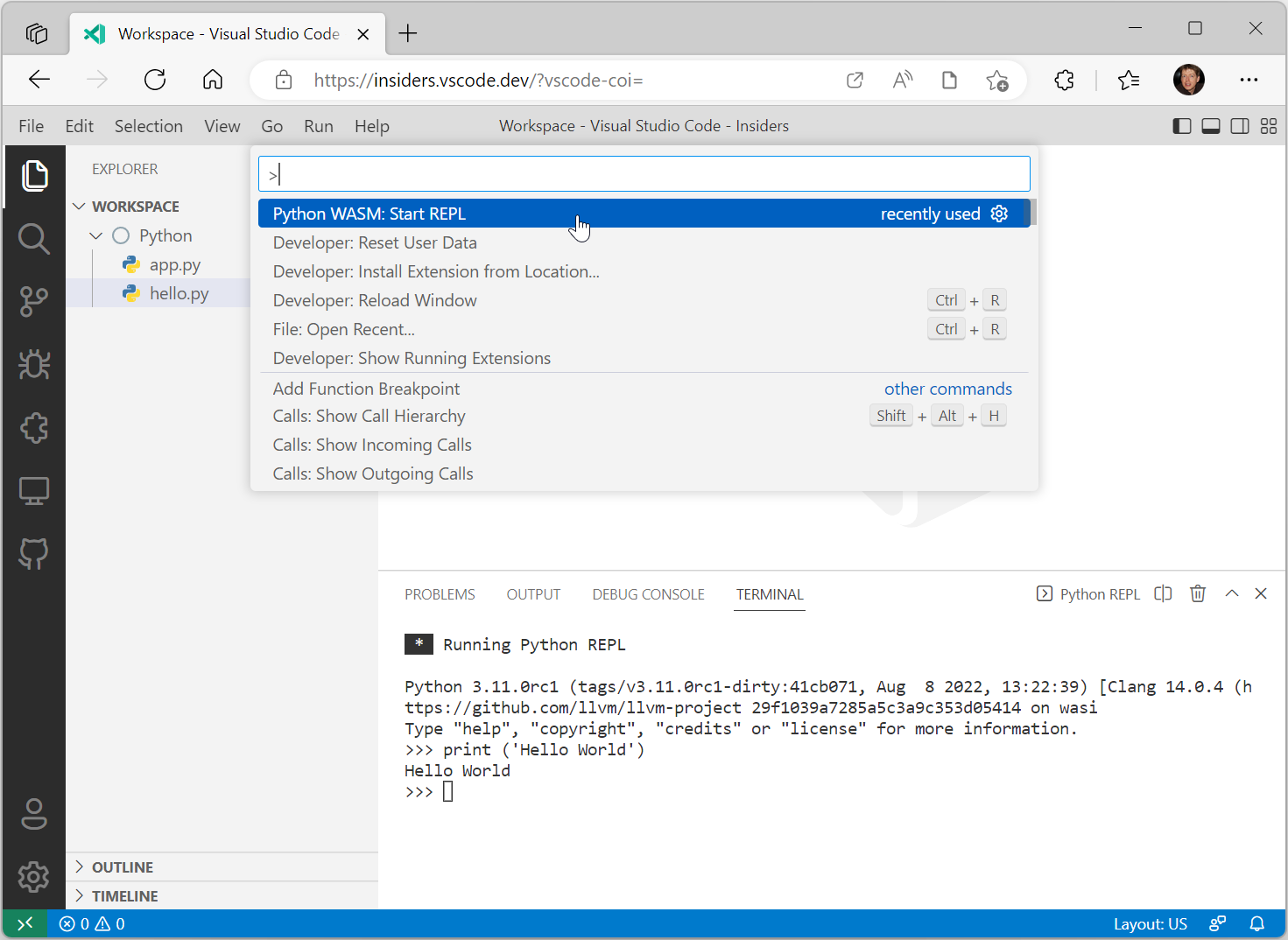Viewport: 1288px width, 940px height.
Task: Click the other commands link
Action: [948, 389]
